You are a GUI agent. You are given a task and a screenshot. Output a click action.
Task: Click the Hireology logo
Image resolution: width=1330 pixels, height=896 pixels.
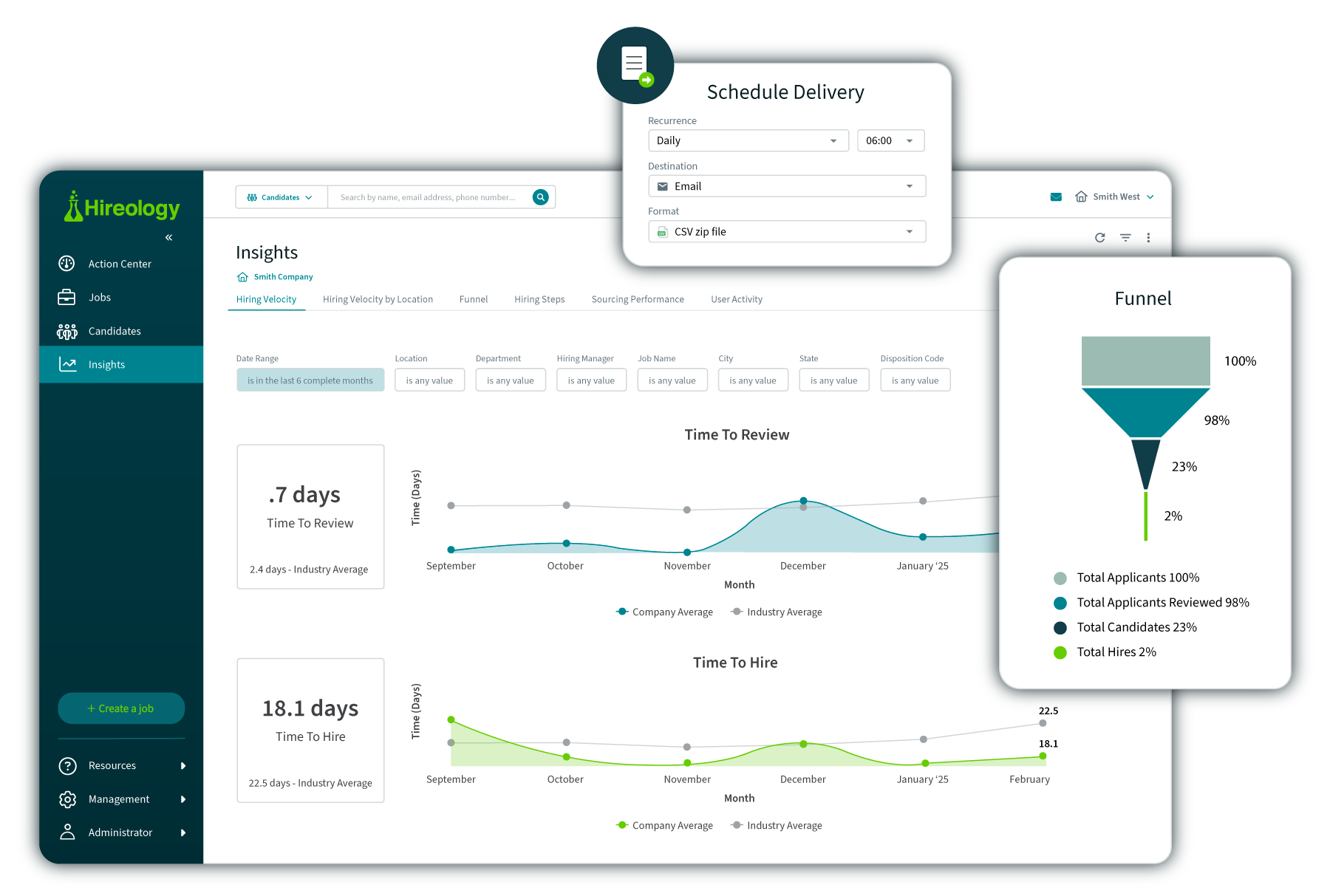(122, 208)
